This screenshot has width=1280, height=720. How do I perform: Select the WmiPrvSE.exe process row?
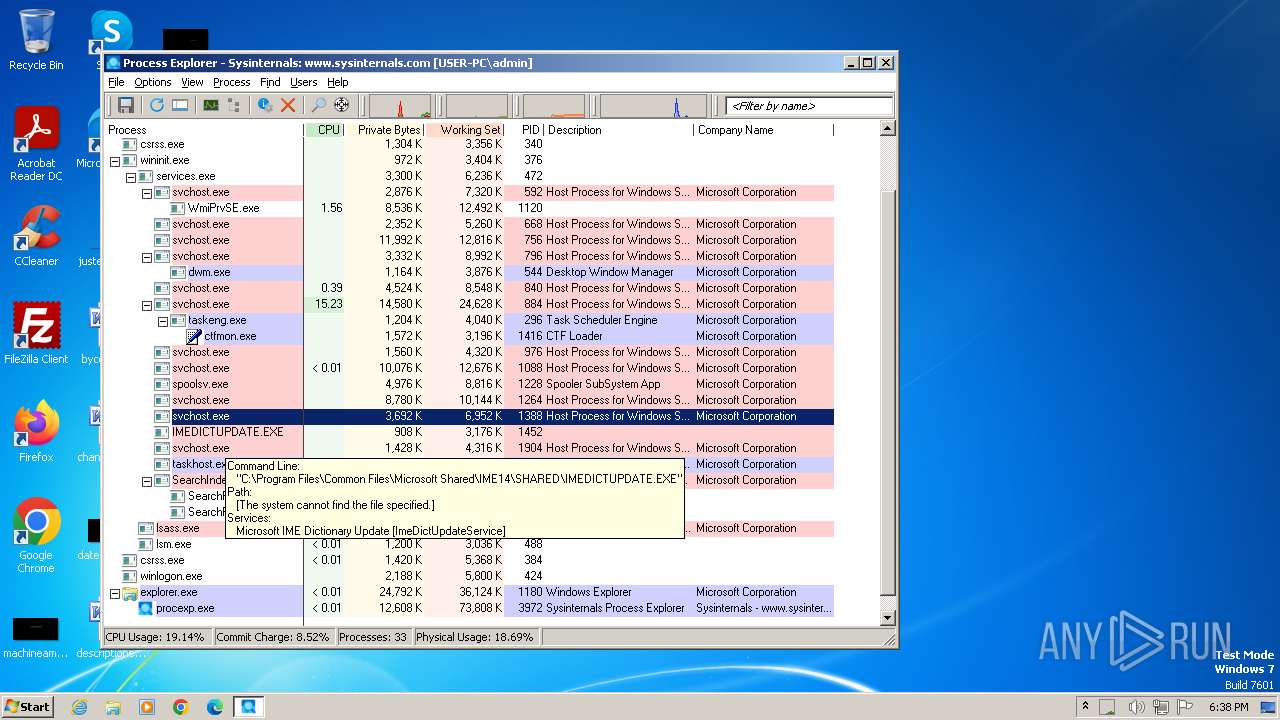(x=470, y=208)
